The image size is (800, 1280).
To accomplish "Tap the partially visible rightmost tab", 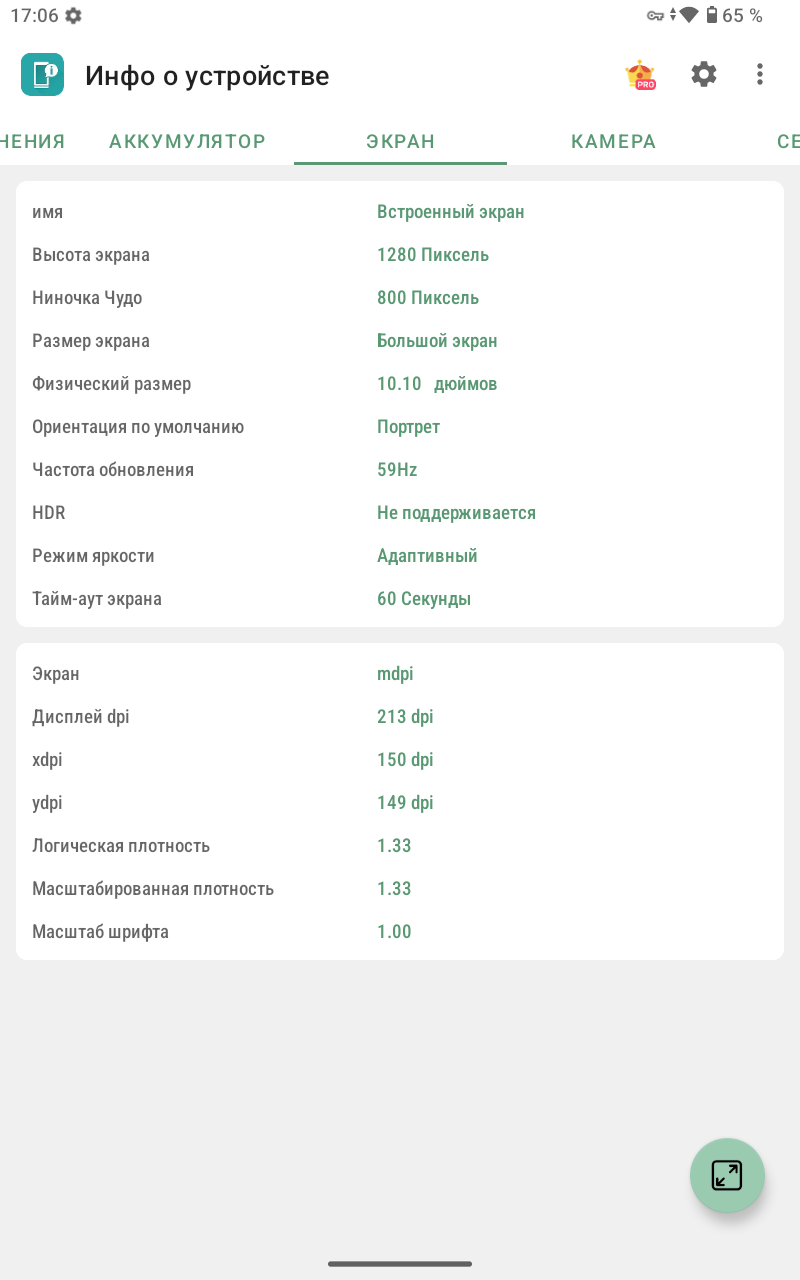I will [x=787, y=141].
